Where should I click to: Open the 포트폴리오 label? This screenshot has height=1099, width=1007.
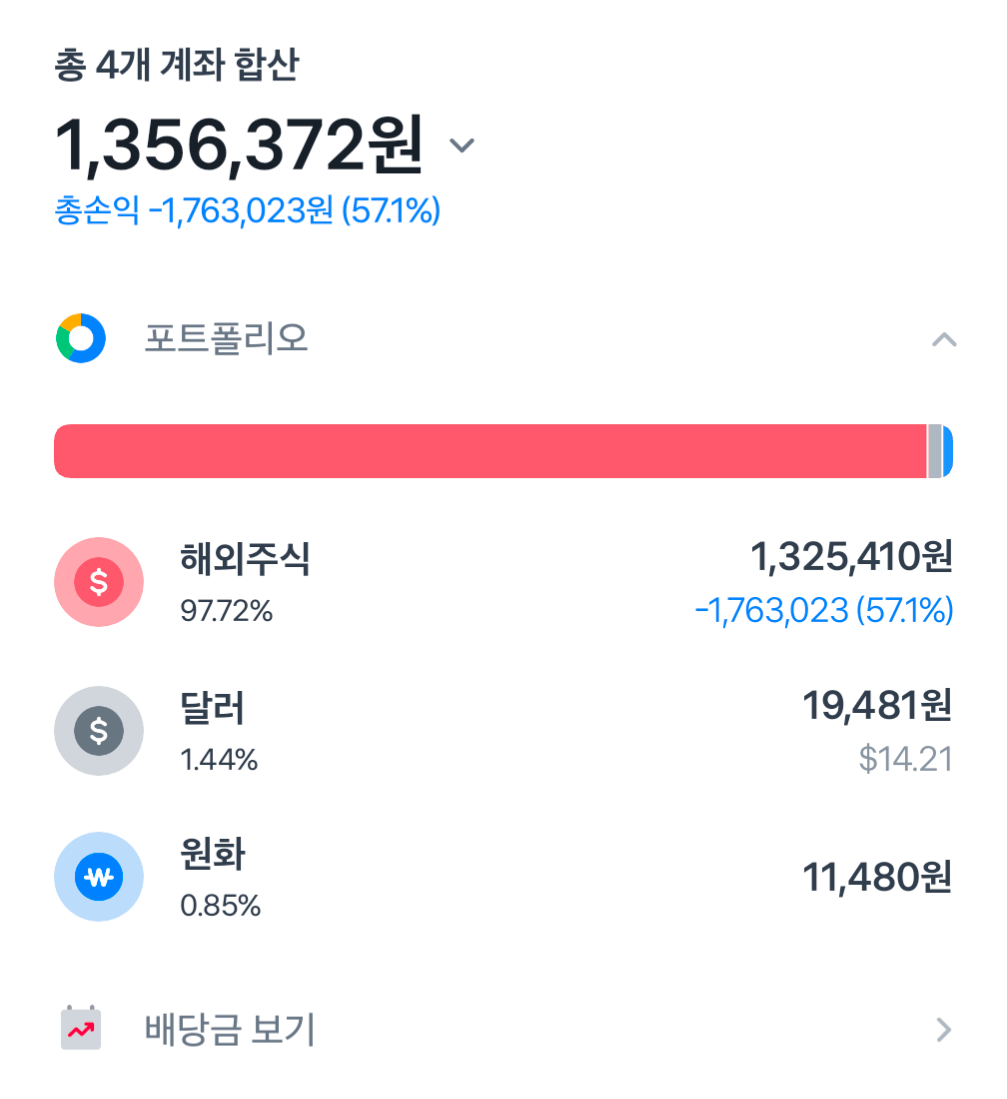click(x=226, y=340)
